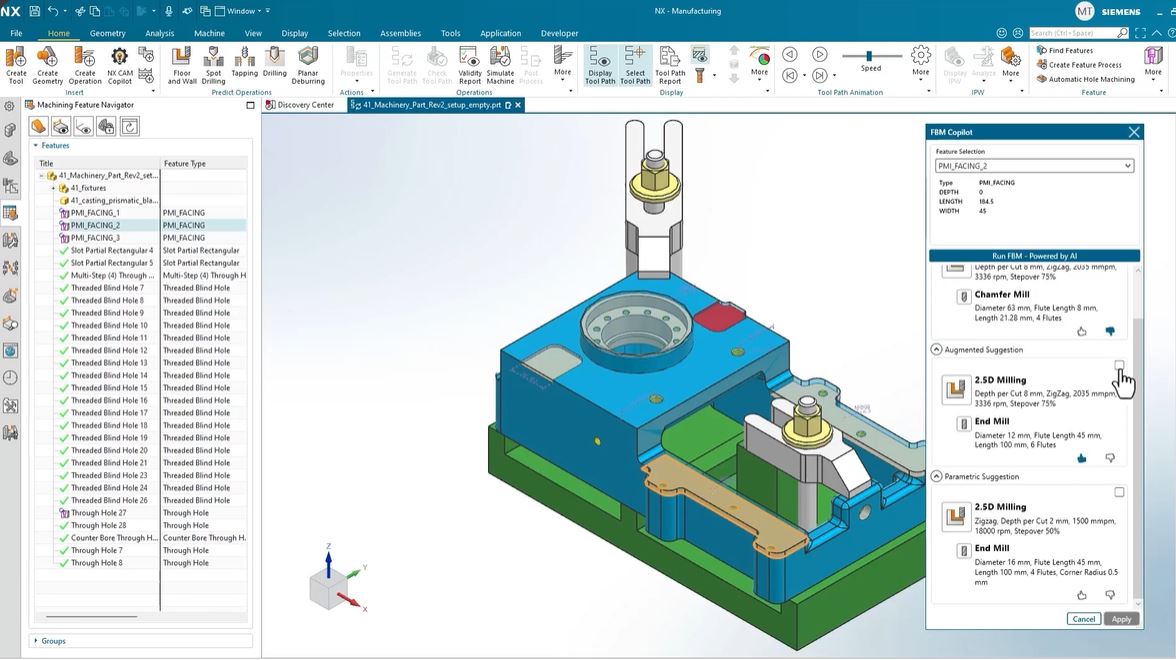Click Find Features in ribbon
The height and width of the screenshot is (660, 1176).
click(x=1070, y=50)
